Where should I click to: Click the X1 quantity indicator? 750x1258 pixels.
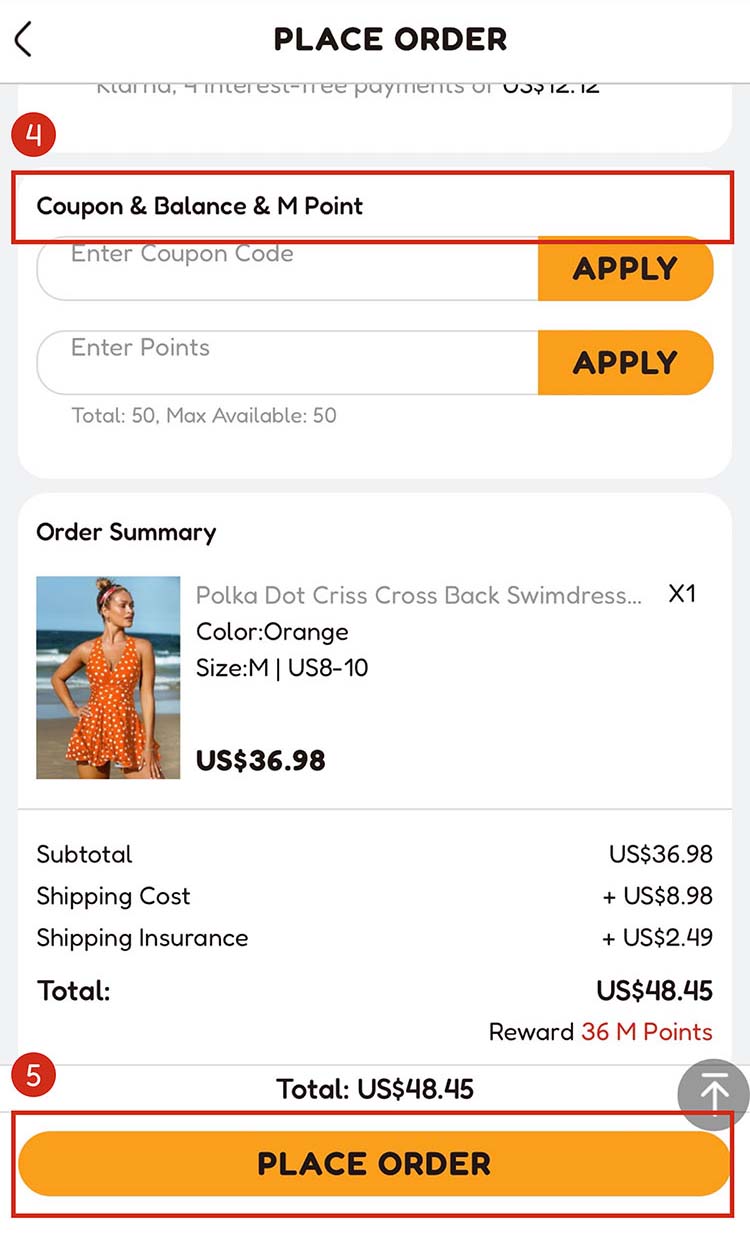click(x=682, y=594)
